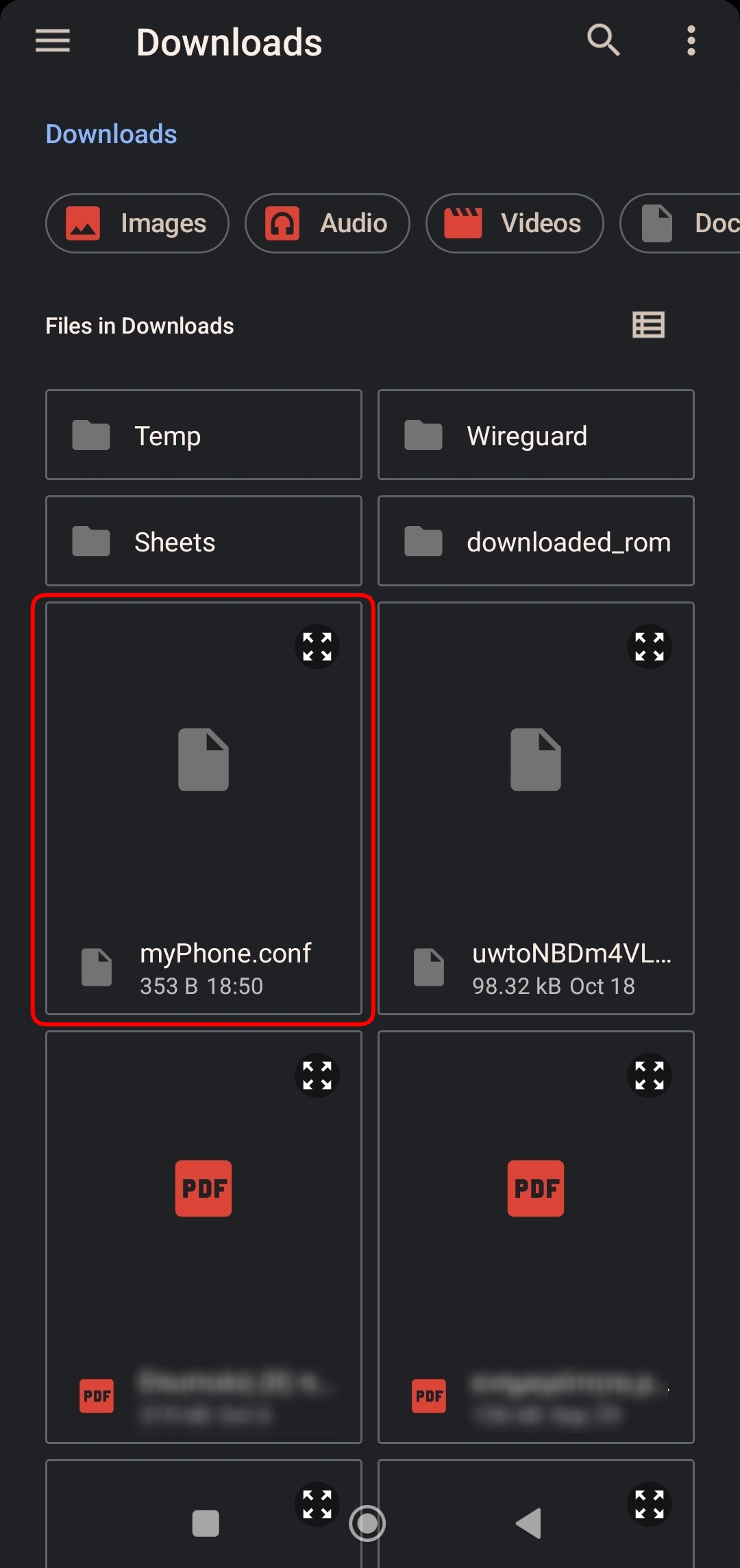Open the downloaded_rom folder
The height and width of the screenshot is (1568, 740).
536,541
